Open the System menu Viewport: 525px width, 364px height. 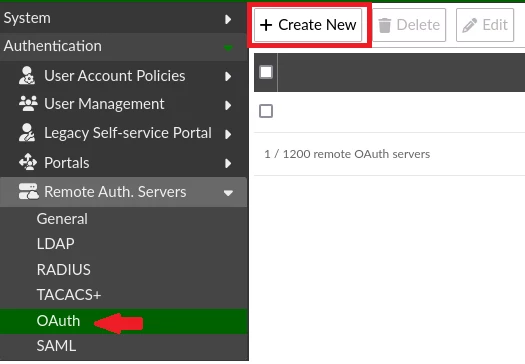pyautogui.click(x=123, y=18)
